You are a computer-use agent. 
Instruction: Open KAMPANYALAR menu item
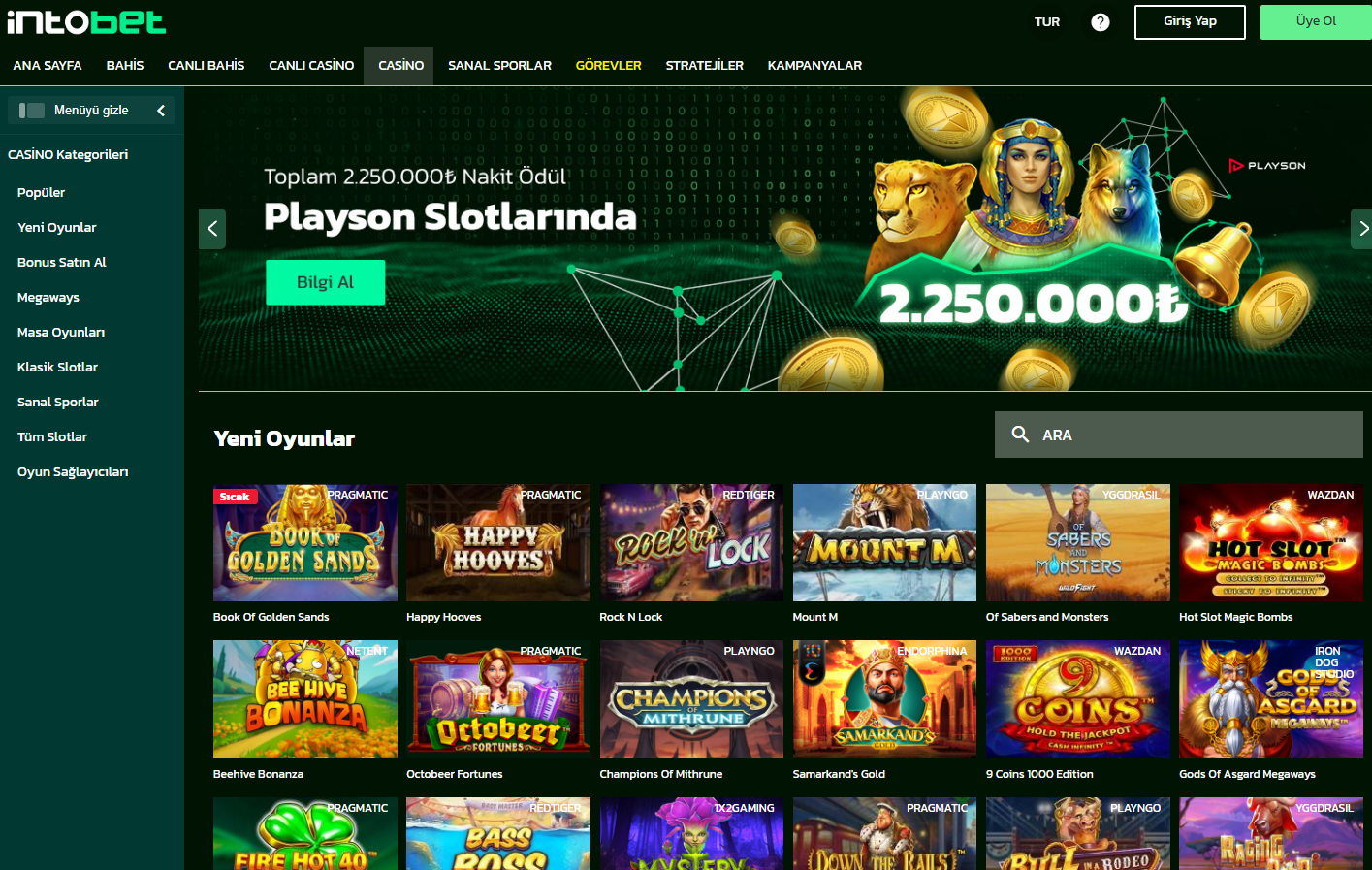coord(814,66)
